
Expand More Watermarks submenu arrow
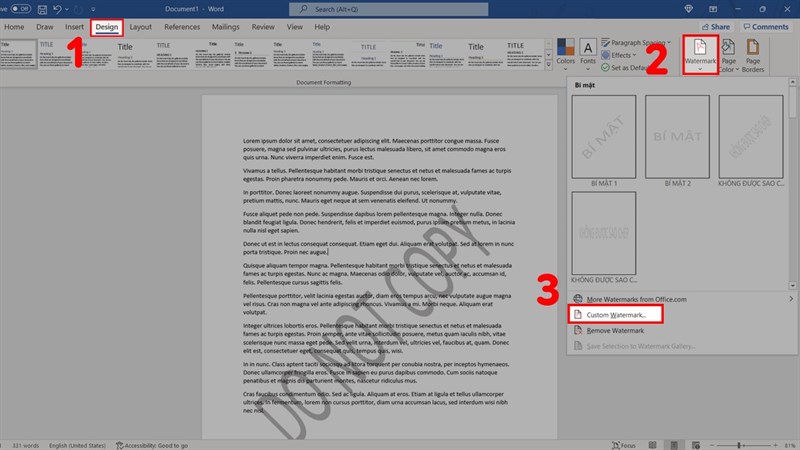tap(791, 299)
